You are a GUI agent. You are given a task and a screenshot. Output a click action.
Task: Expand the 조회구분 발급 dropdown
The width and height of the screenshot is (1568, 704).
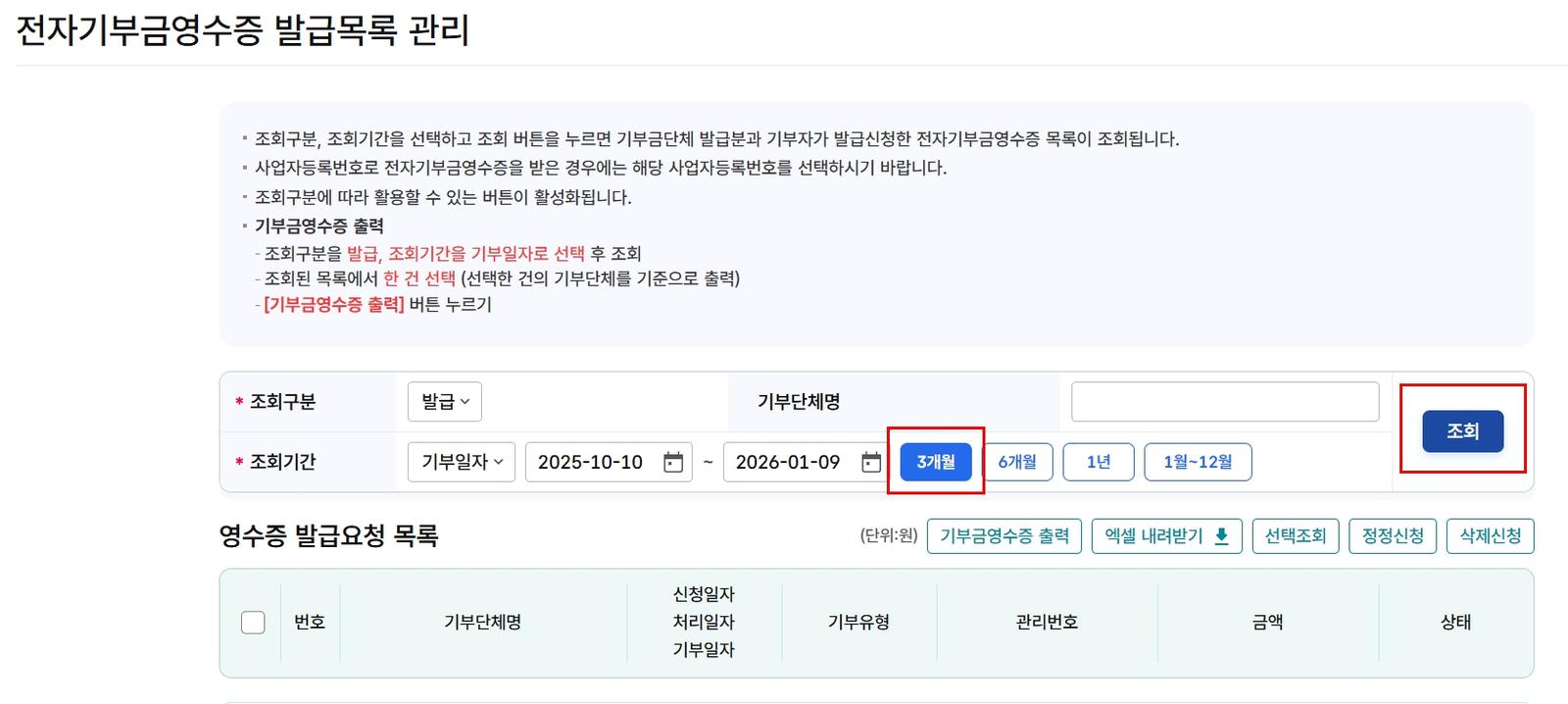click(x=445, y=402)
